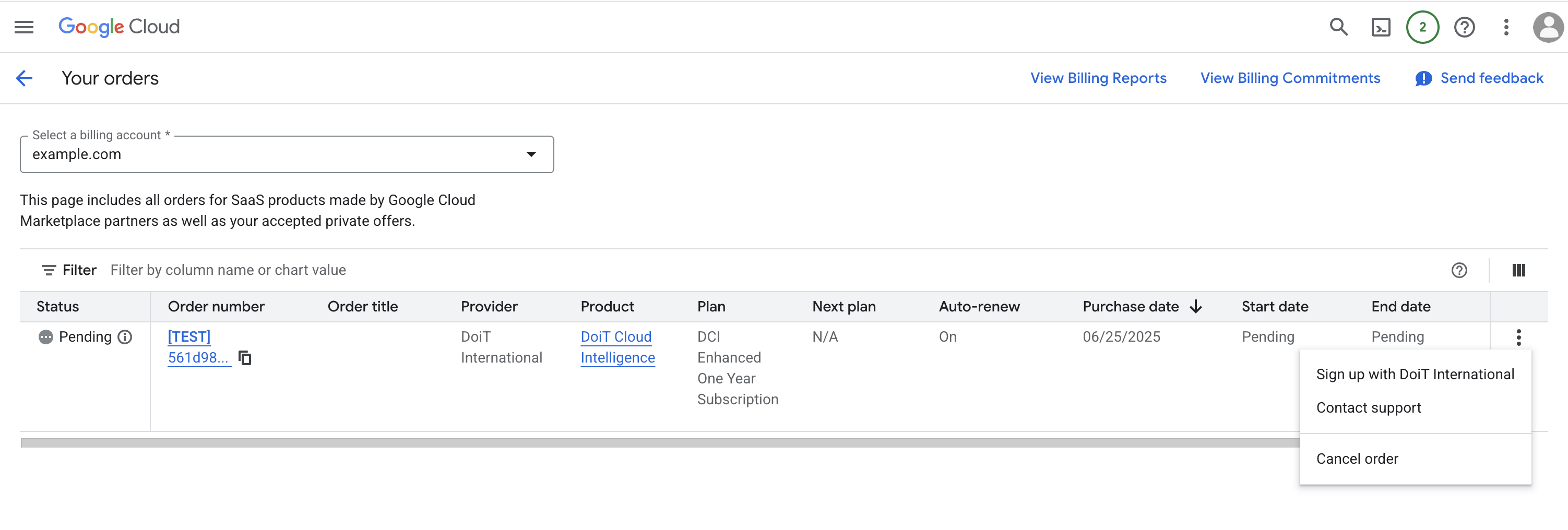This screenshot has height=530, width=1568.
Task: Choose Sign up with DoiT International
Action: tap(1415, 374)
